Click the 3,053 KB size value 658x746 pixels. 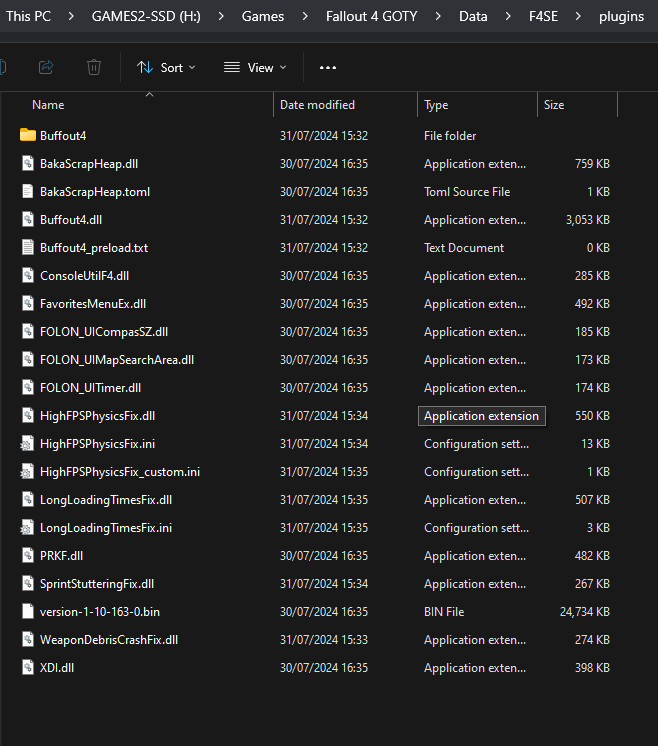pyautogui.click(x=588, y=220)
